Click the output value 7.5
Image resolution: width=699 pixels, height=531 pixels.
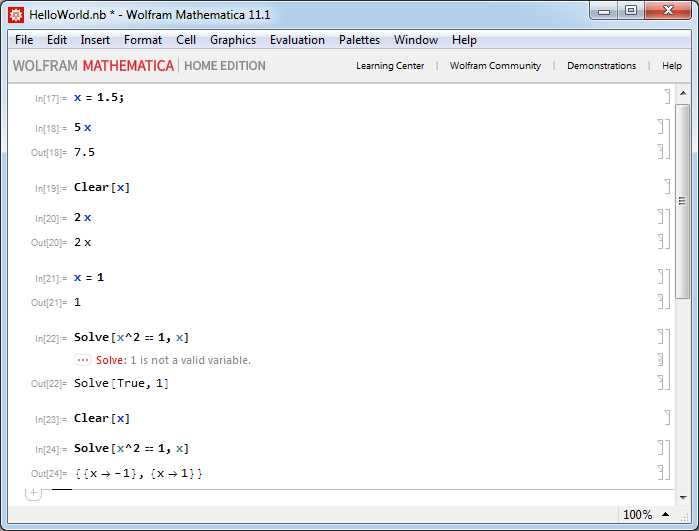(x=84, y=152)
